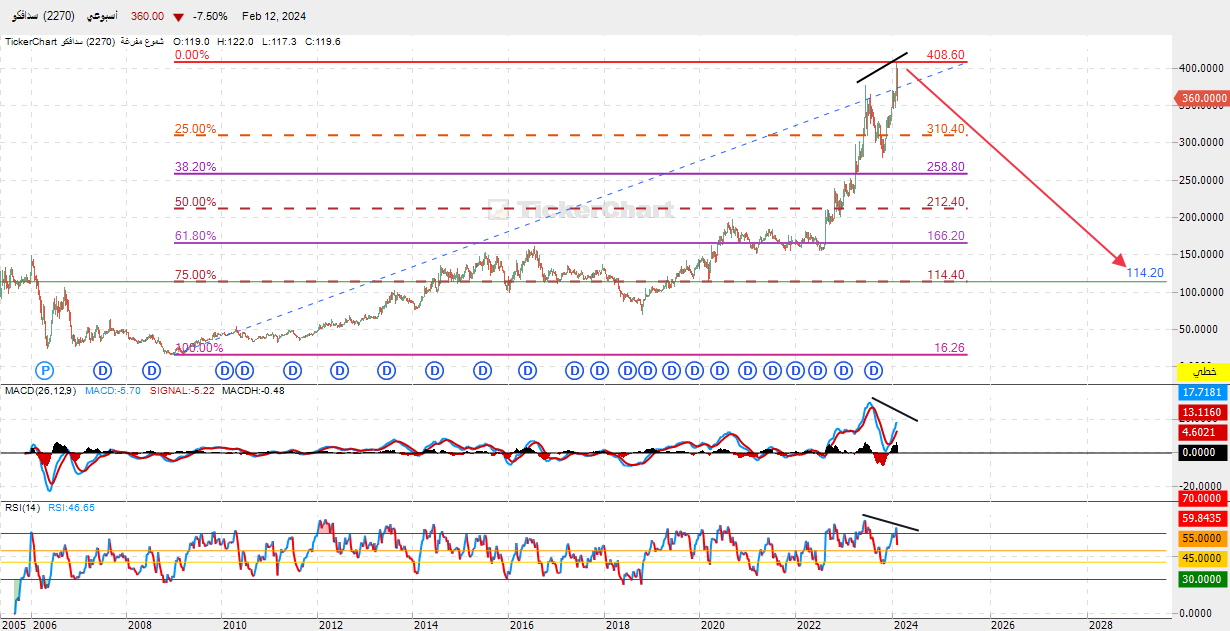The height and width of the screenshot is (631, 1230).
Task: Click the شموع مفرغة chart type label
Action: [x=145, y=42]
